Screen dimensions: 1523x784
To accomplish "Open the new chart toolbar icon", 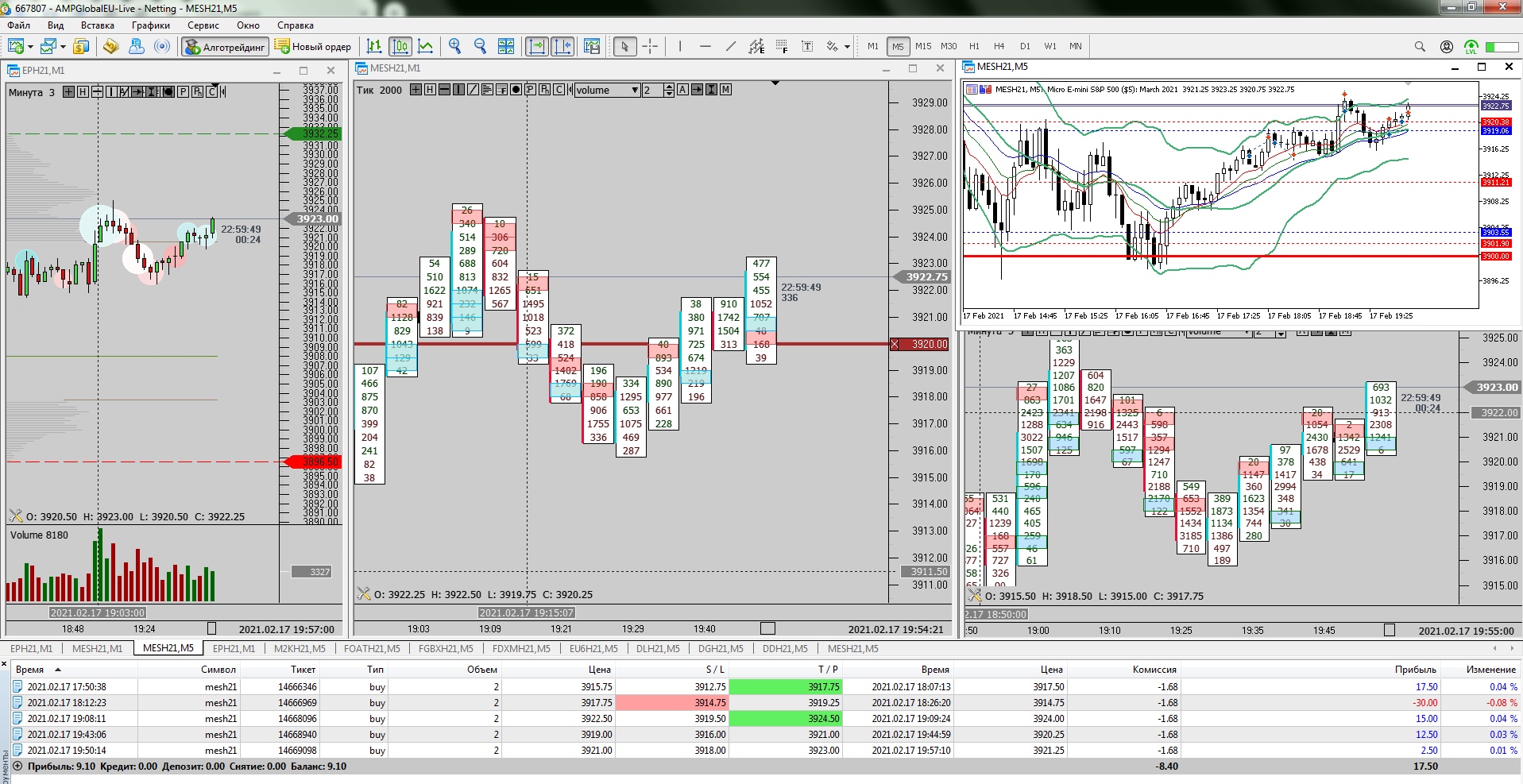I will point(15,46).
